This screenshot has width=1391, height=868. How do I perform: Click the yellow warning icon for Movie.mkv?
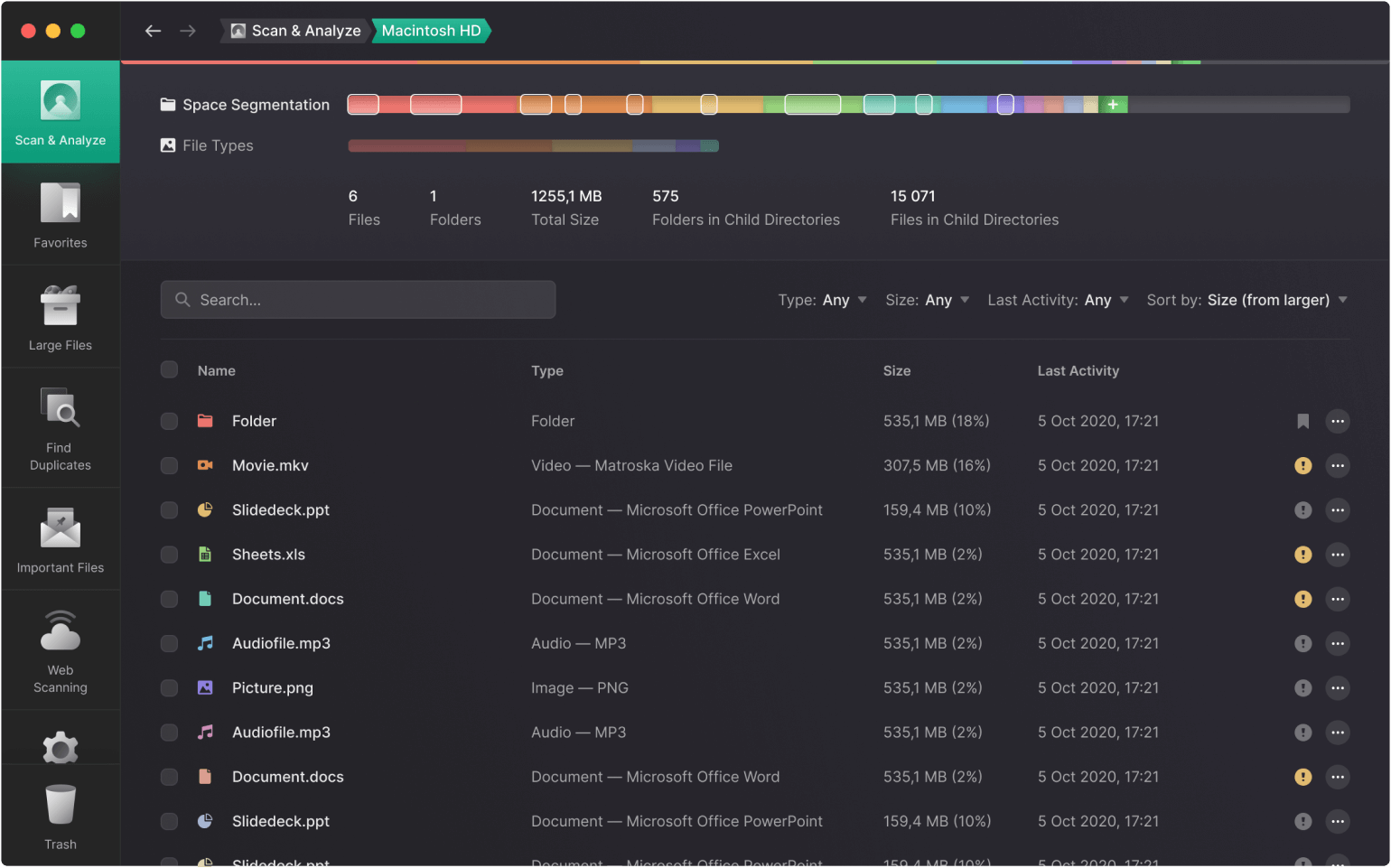click(x=1302, y=465)
